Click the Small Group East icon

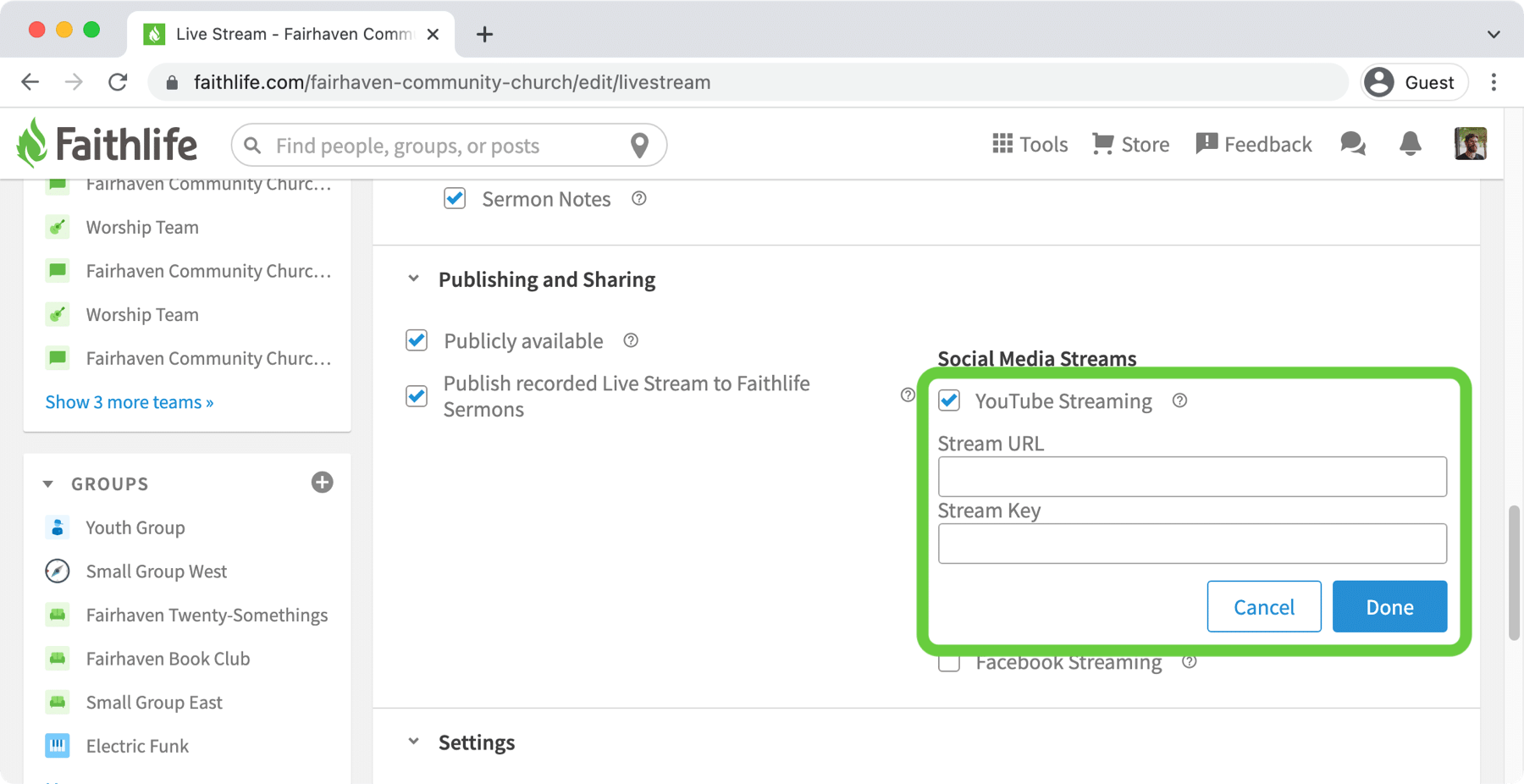pos(58,703)
